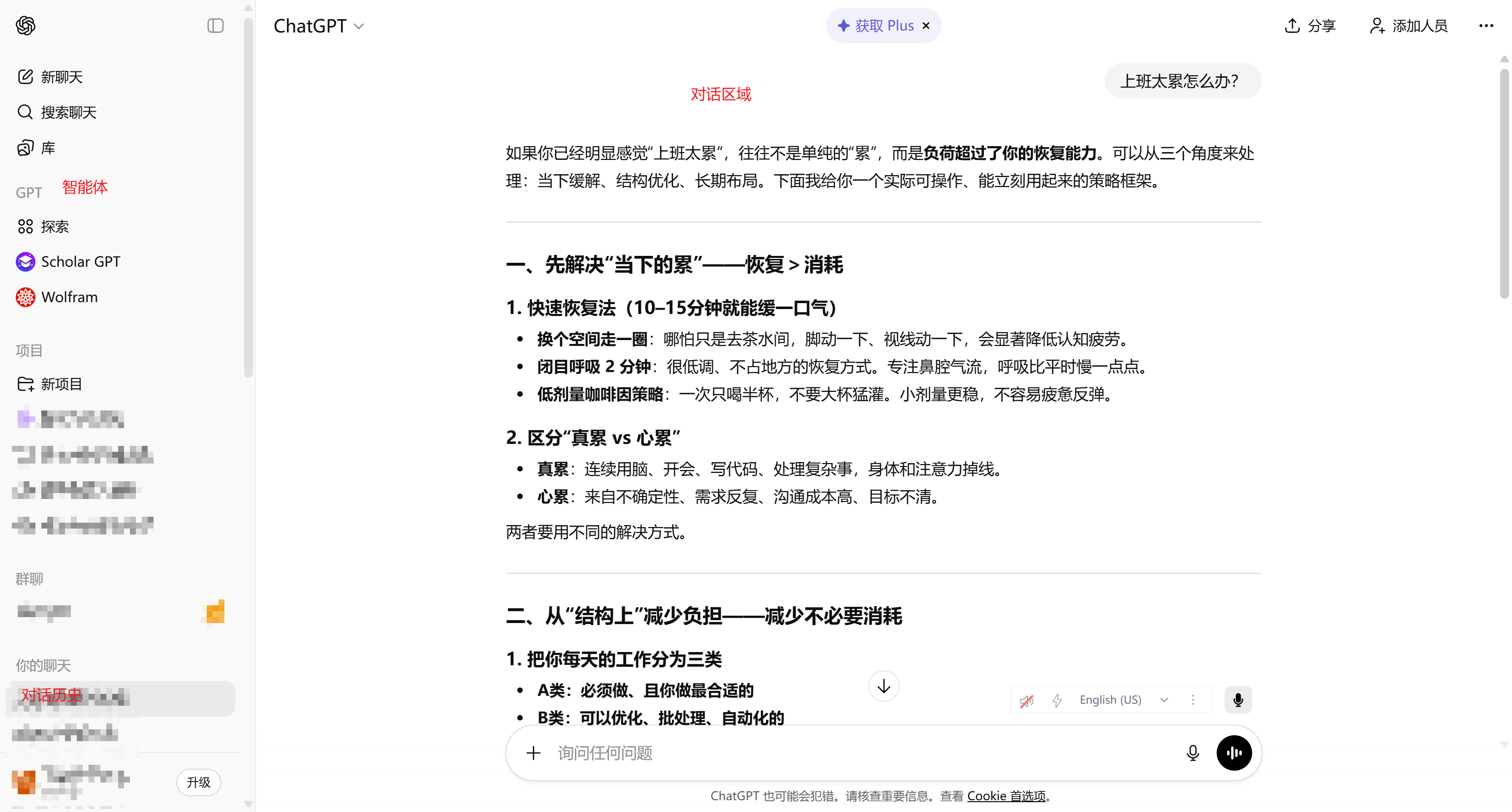The width and height of the screenshot is (1512, 812).
Task: Select Scholar GPT in the sidebar
Action: point(80,261)
